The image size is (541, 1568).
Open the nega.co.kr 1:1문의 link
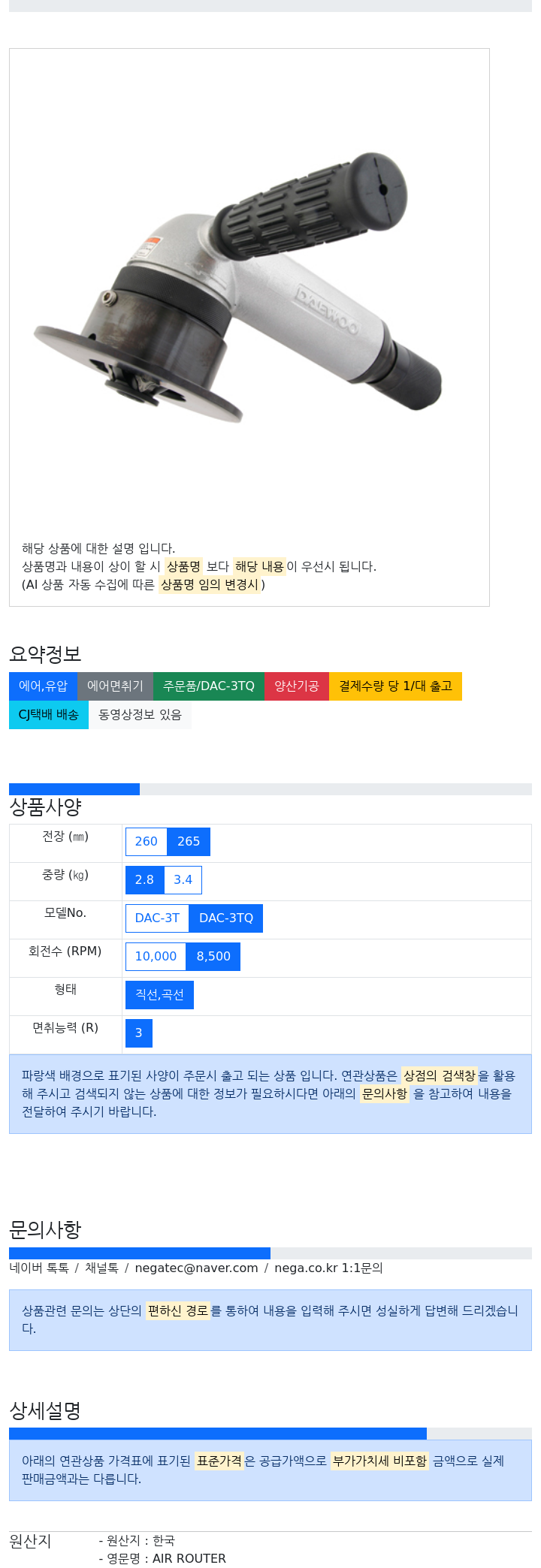tap(328, 1268)
